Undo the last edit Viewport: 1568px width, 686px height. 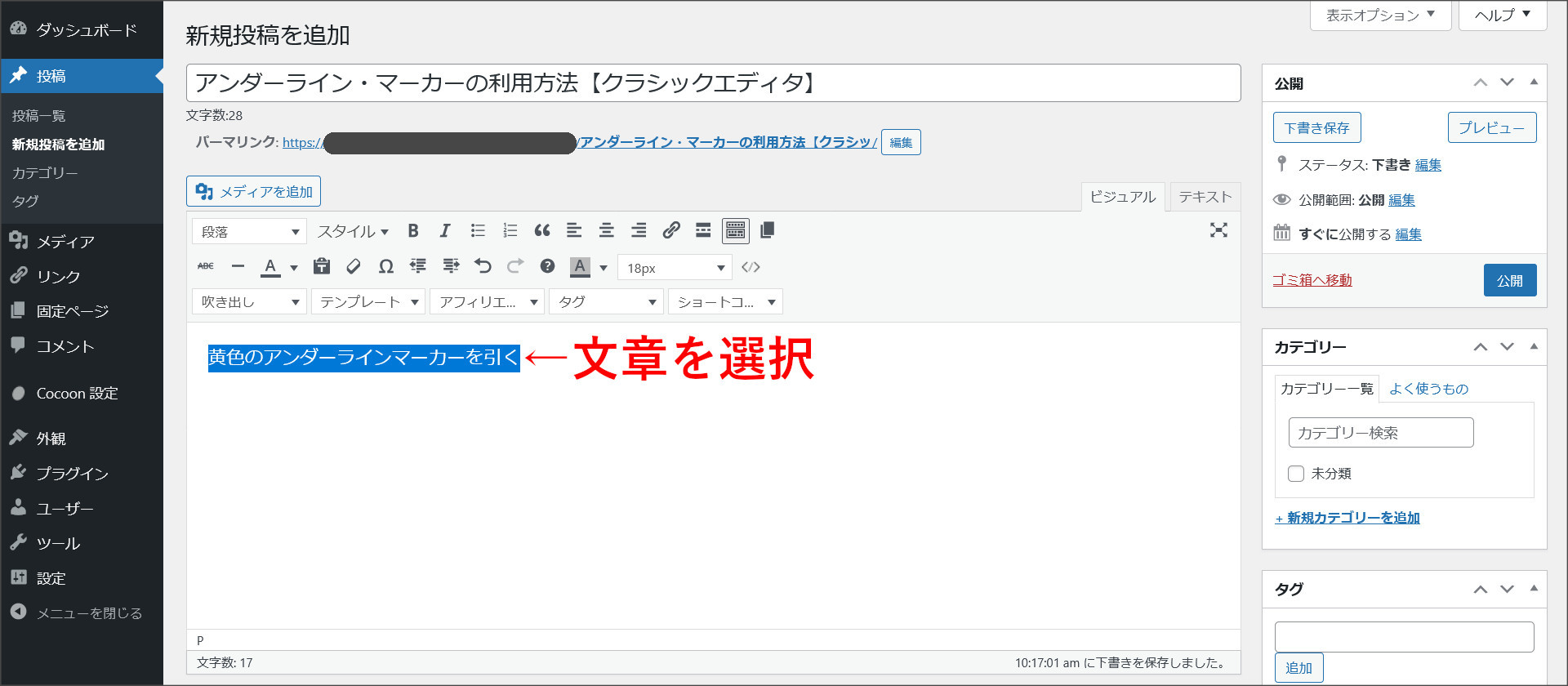click(x=483, y=266)
